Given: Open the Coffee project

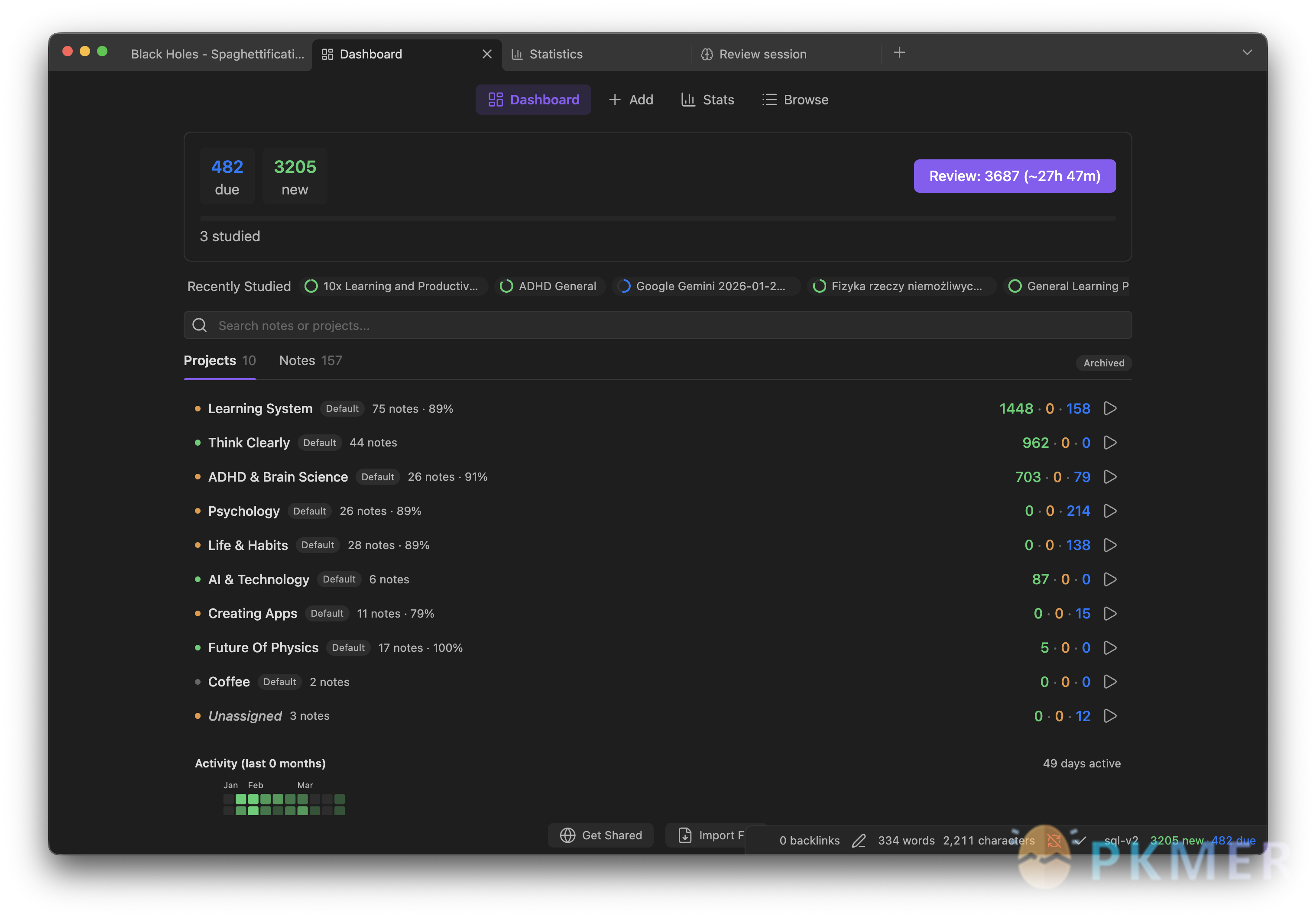Looking at the screenshot, I should point(229,682).
